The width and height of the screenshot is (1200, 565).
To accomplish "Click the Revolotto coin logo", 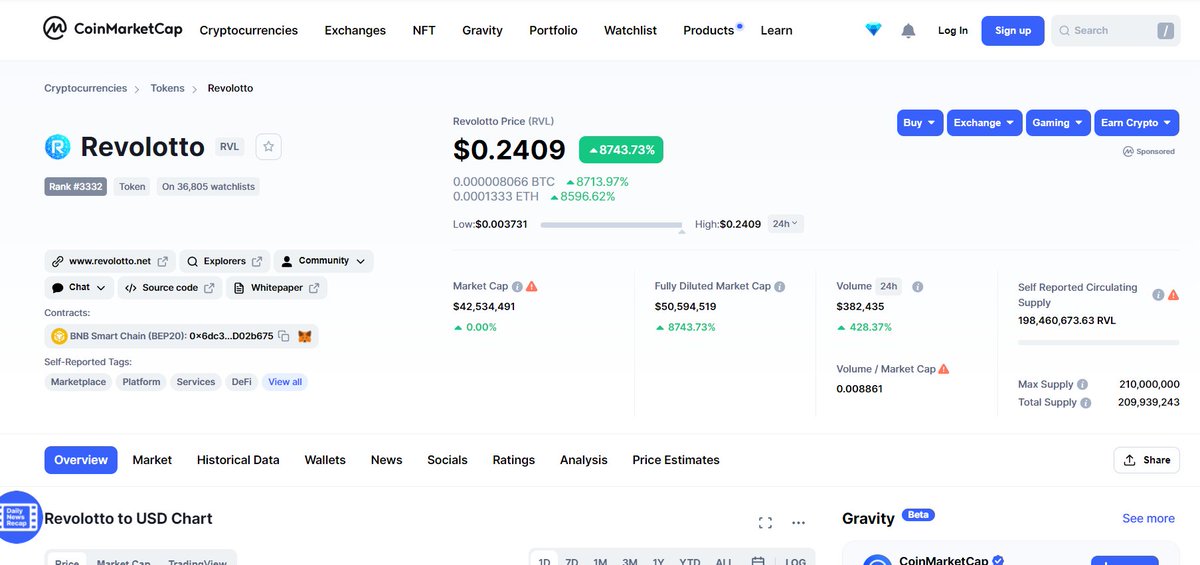I will 58,147.
